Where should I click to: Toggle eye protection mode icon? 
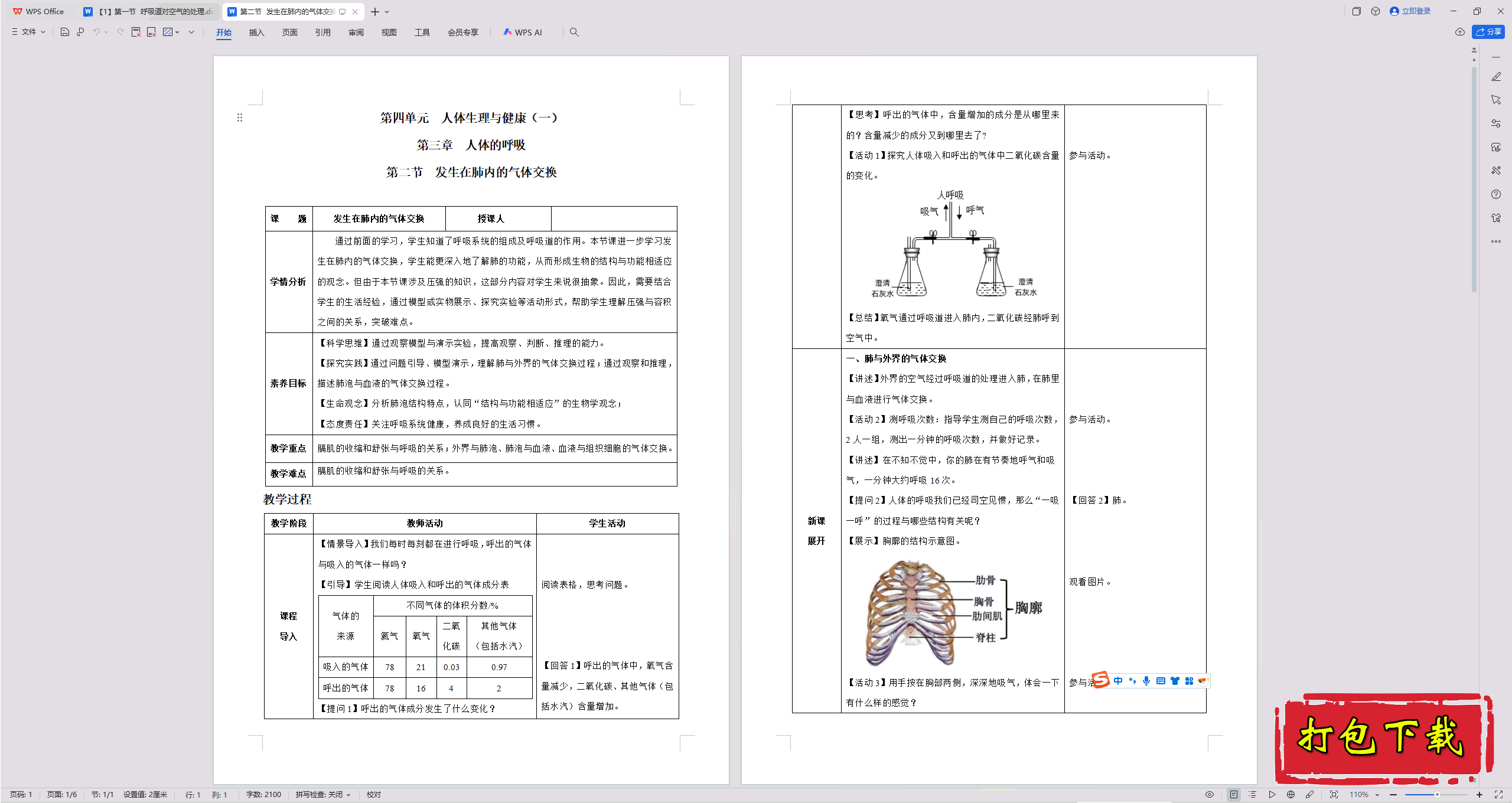tap(1209, 795)
